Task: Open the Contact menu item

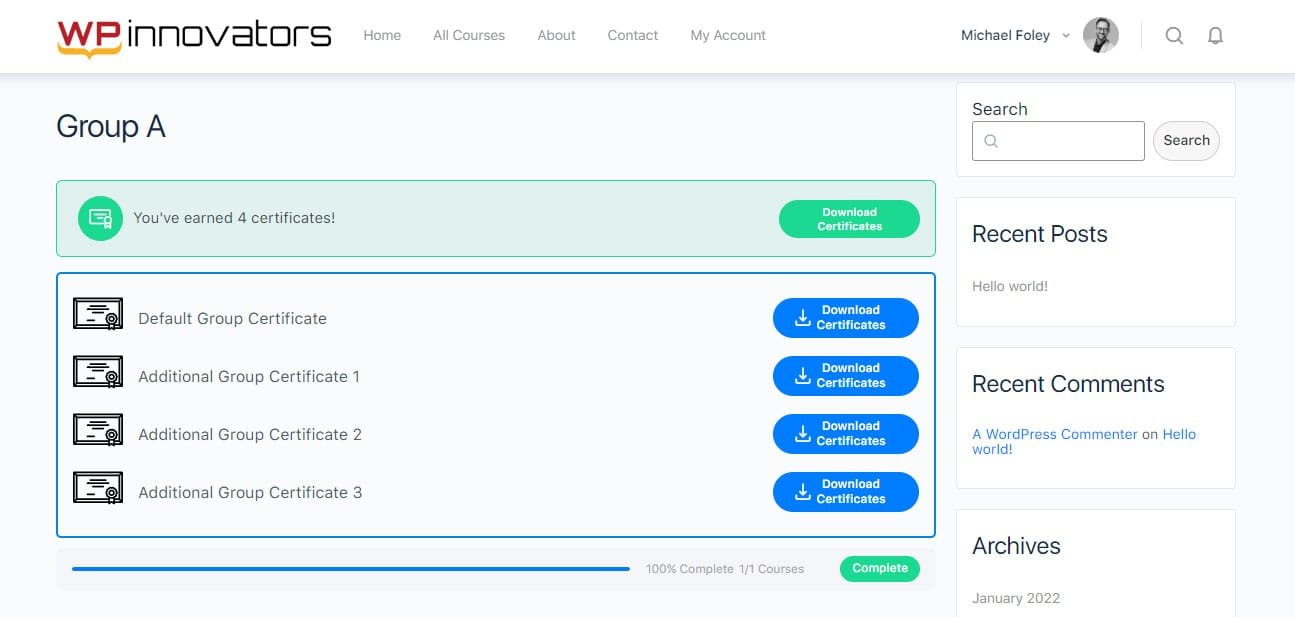Action: 633,35
